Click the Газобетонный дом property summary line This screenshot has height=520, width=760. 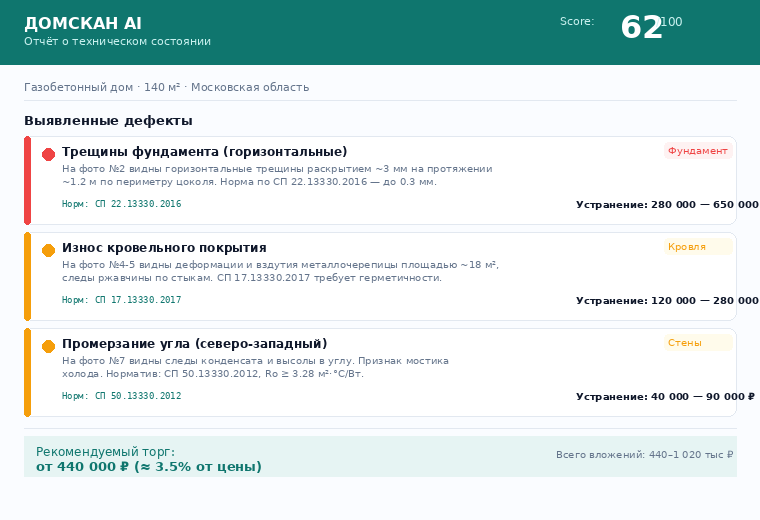(x=167, y=87)
